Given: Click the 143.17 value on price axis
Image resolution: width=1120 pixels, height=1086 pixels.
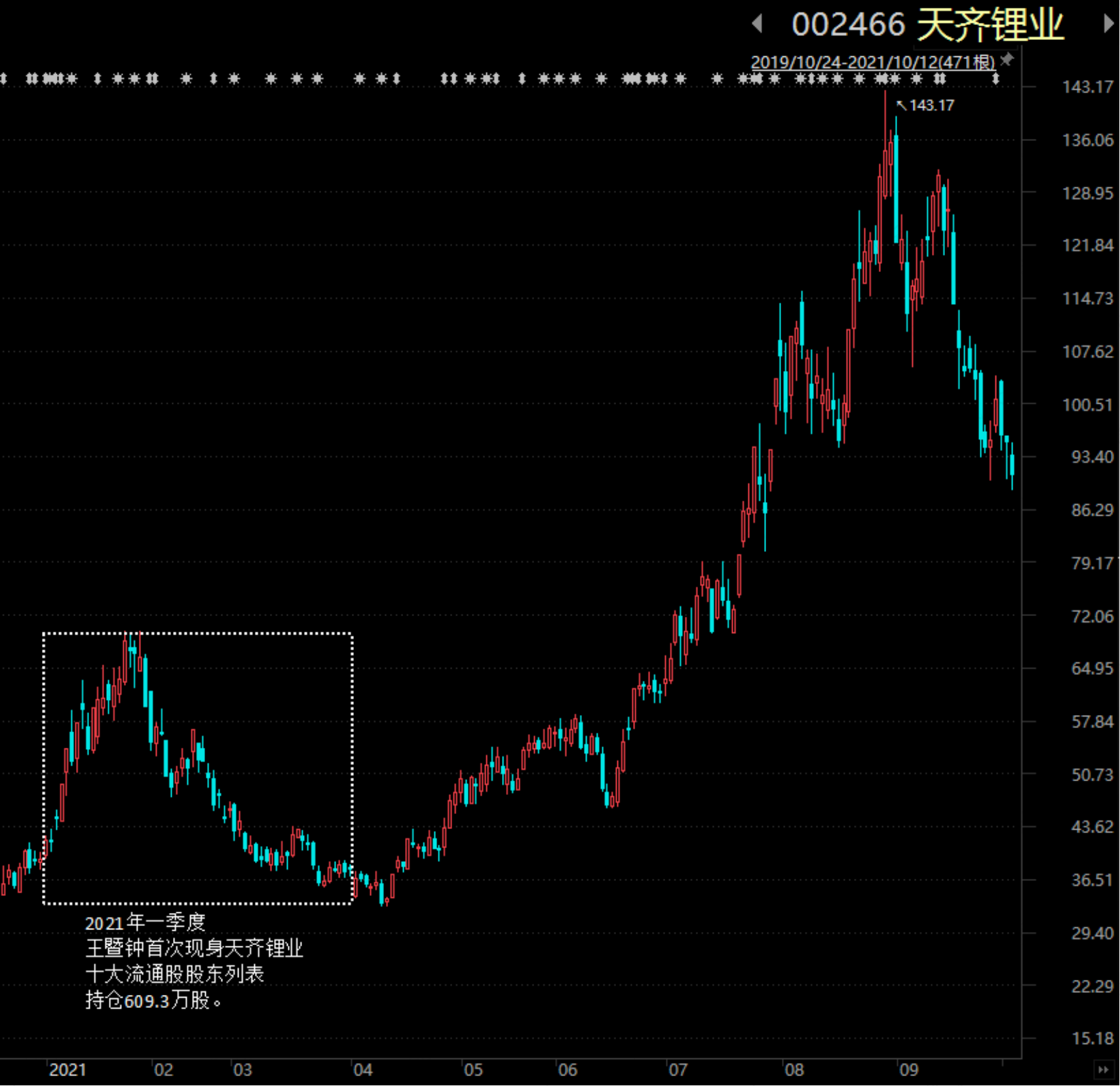Looking at the screenshot, I should point(1087,87).
